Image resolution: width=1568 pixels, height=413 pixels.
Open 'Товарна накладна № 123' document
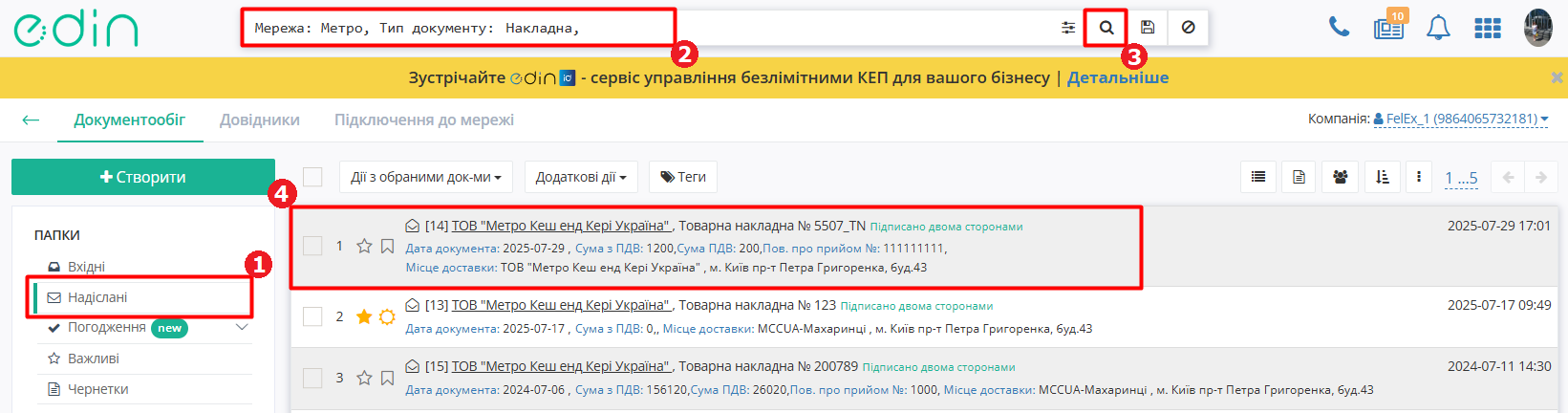coord(758,305)
